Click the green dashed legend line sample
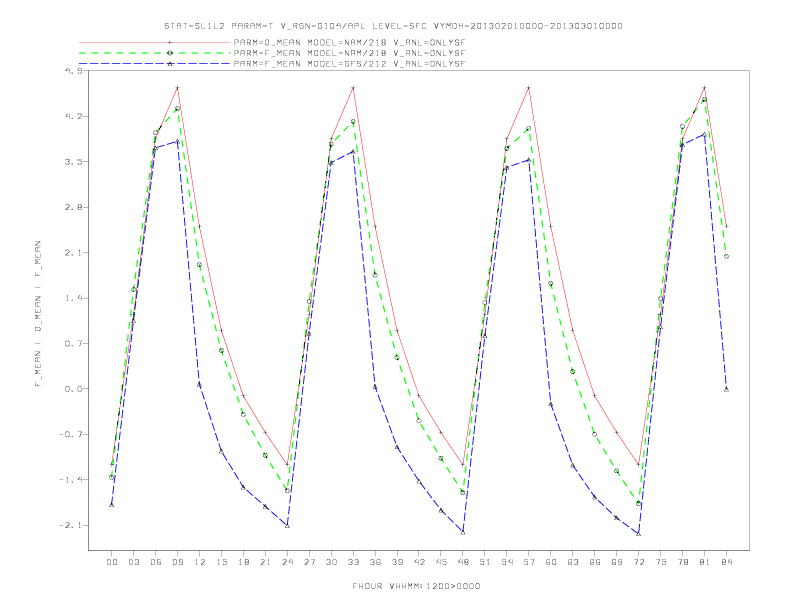 (155, 53)
